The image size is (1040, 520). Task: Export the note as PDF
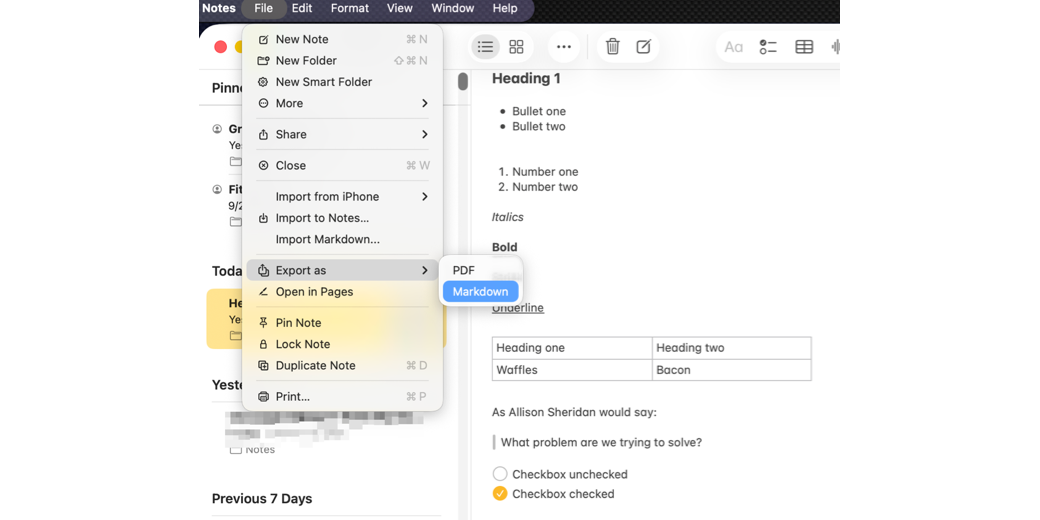pos(481,270)
